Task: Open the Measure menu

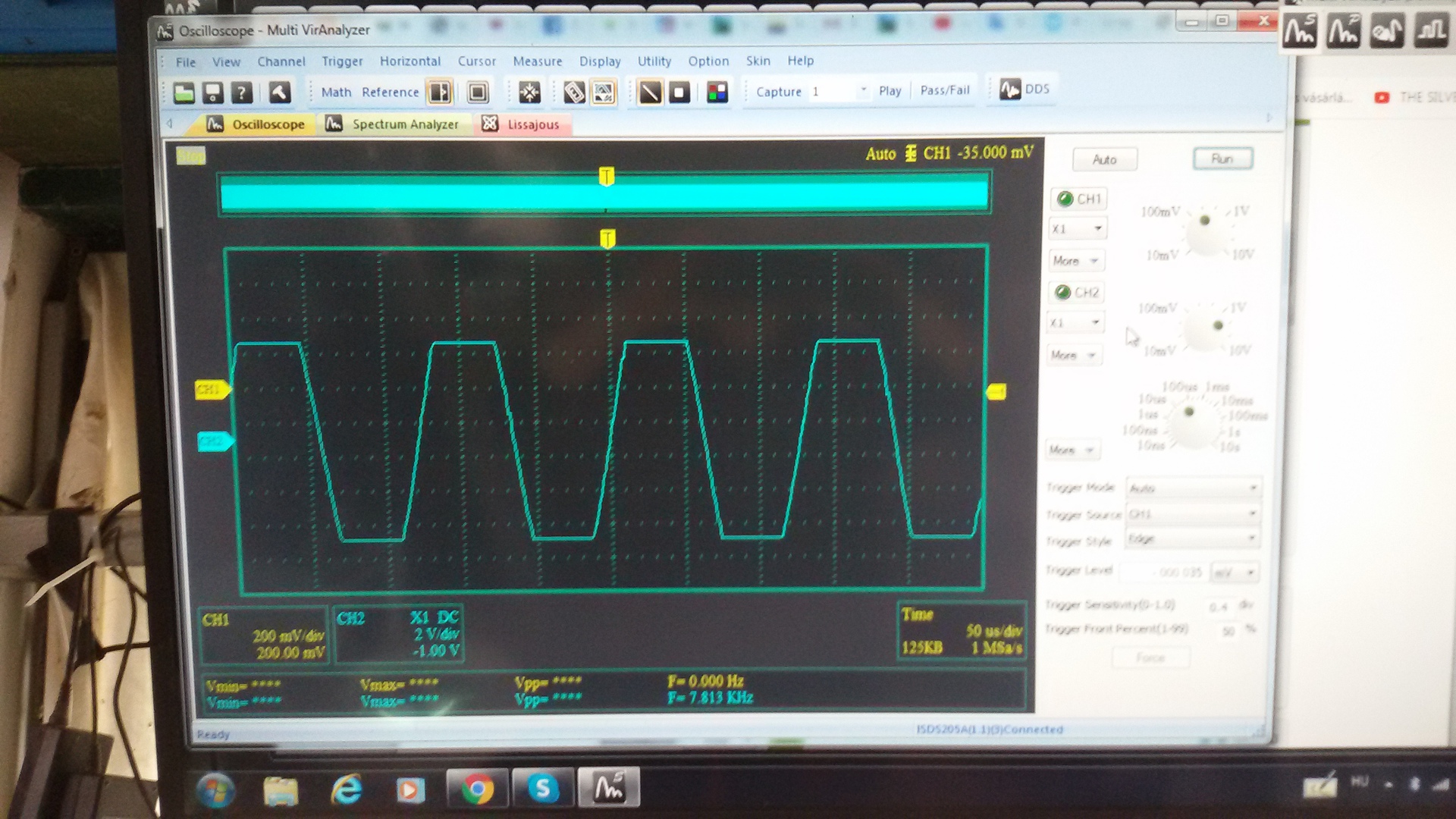Action: (537, 61)
